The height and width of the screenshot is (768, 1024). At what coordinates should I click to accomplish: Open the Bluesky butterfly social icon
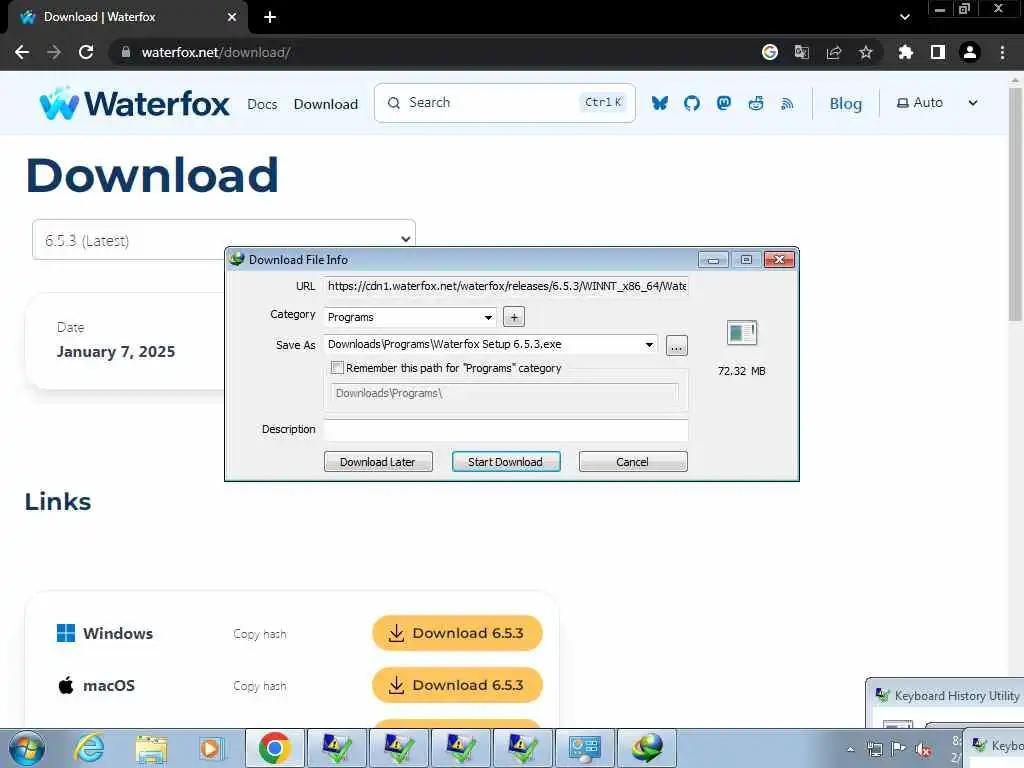[x=660, y=103]
